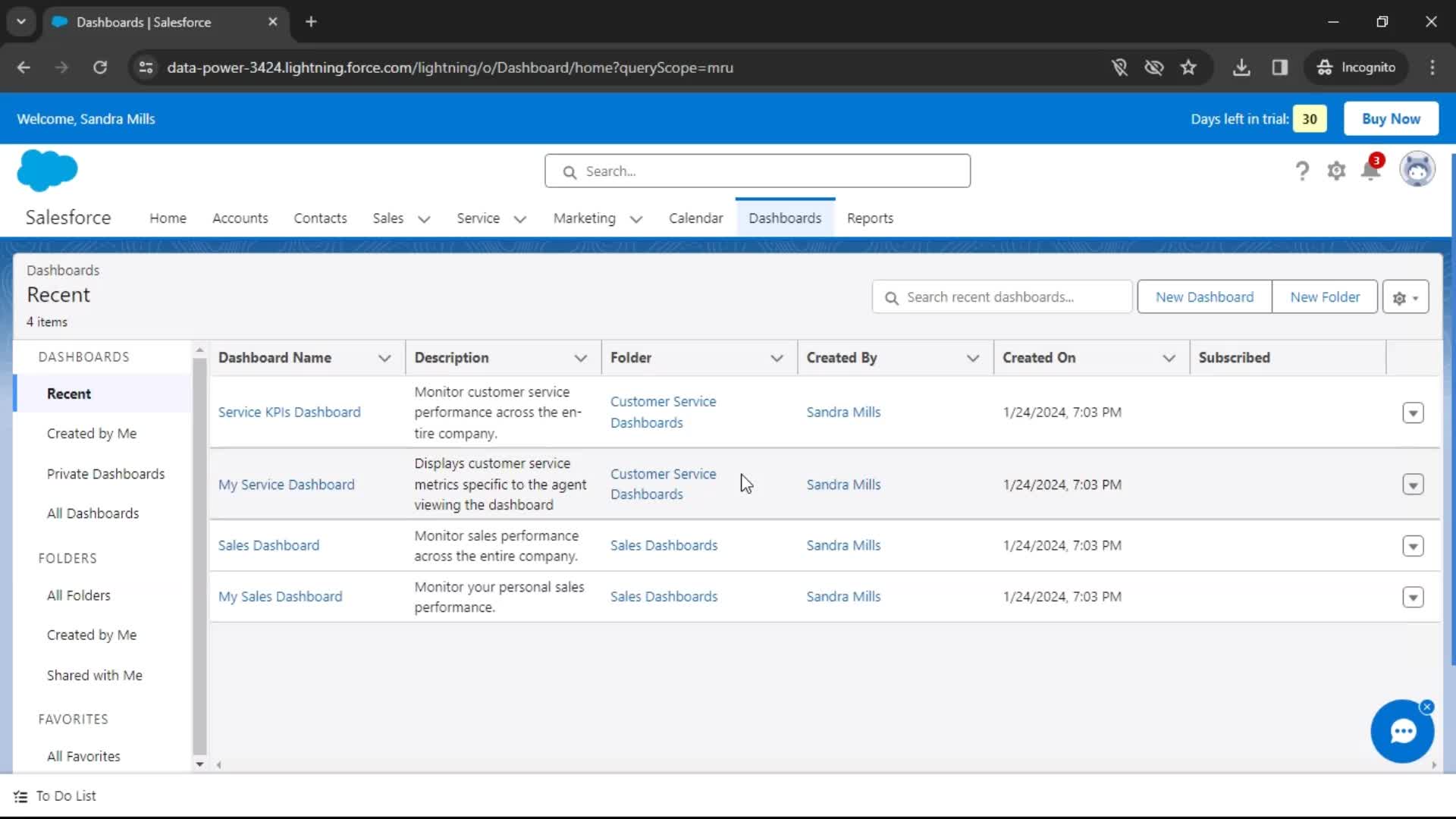Expand the Marketing navigation dropdown chevron

(x=636, y=219)
